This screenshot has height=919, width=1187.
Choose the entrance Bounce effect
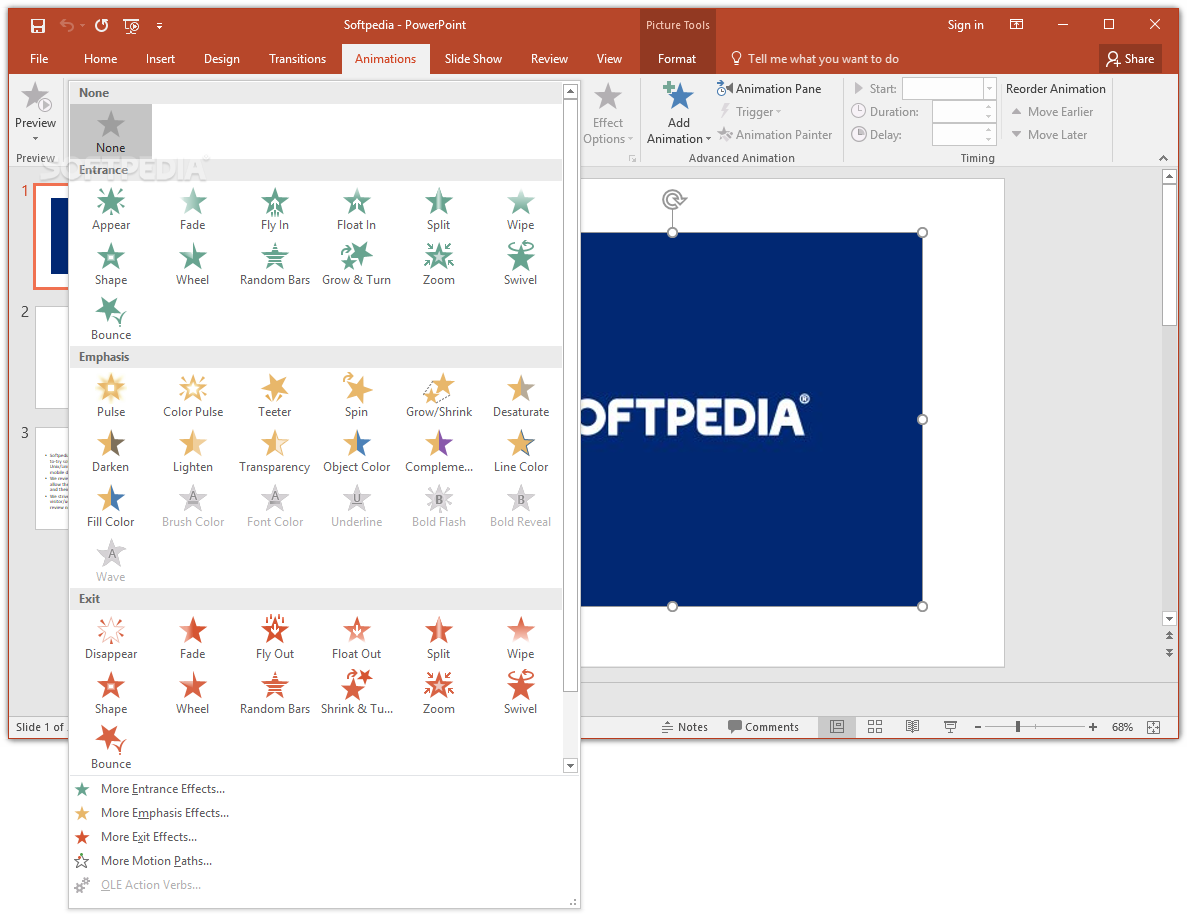tap(111, 319)
